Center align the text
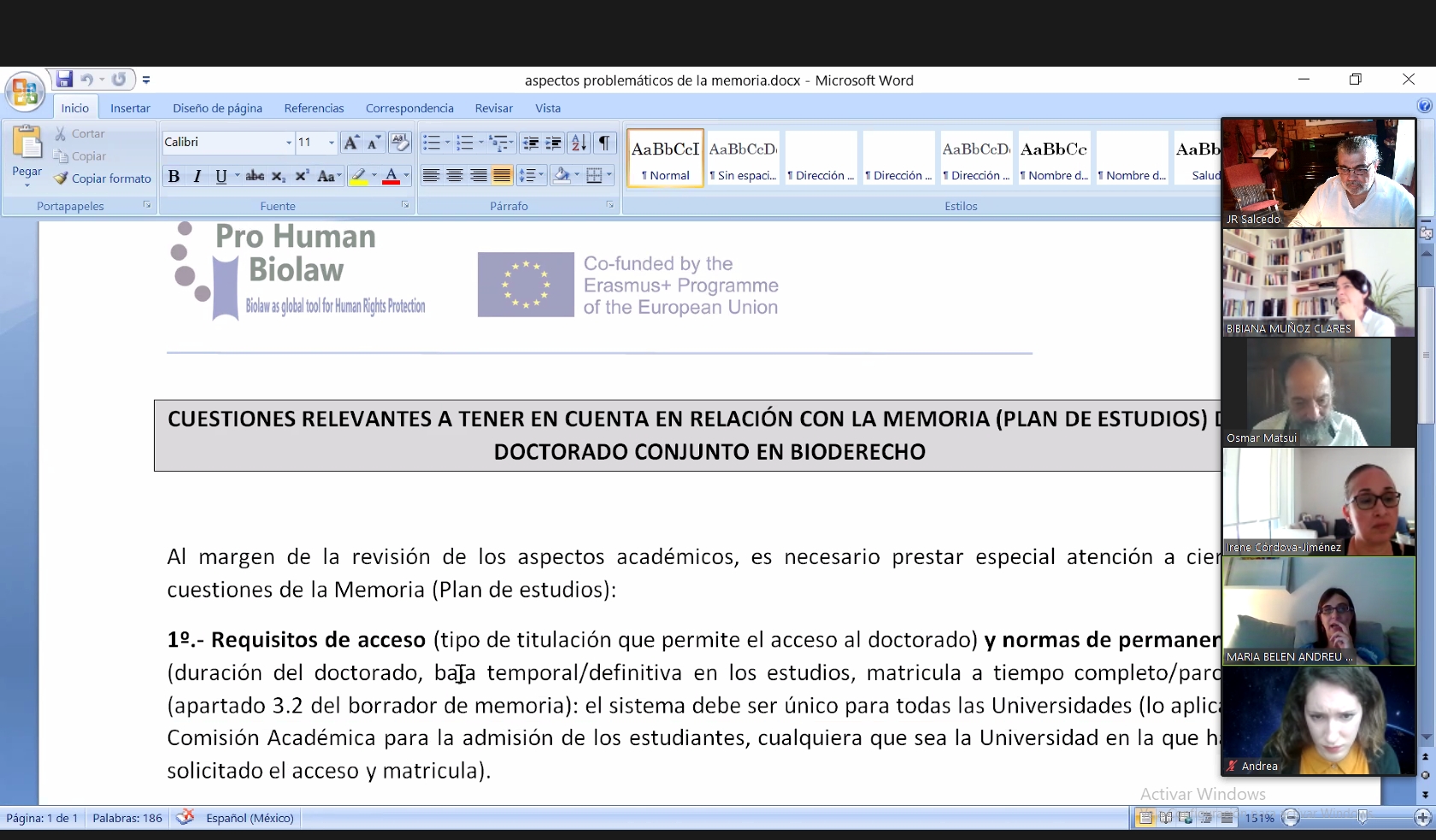The height and width of the screenshot is (840, 1436). (x=455, y=175)
